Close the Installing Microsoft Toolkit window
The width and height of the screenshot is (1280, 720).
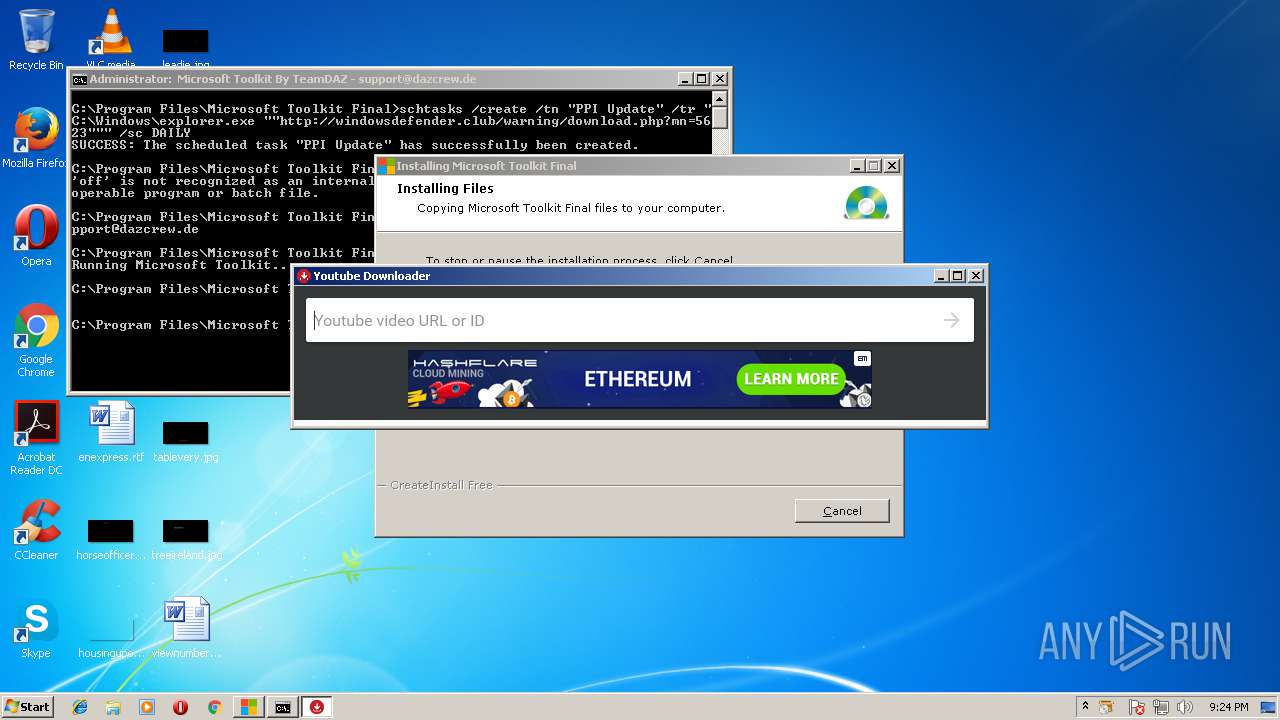pyautogui.click(x=892, y=166)
